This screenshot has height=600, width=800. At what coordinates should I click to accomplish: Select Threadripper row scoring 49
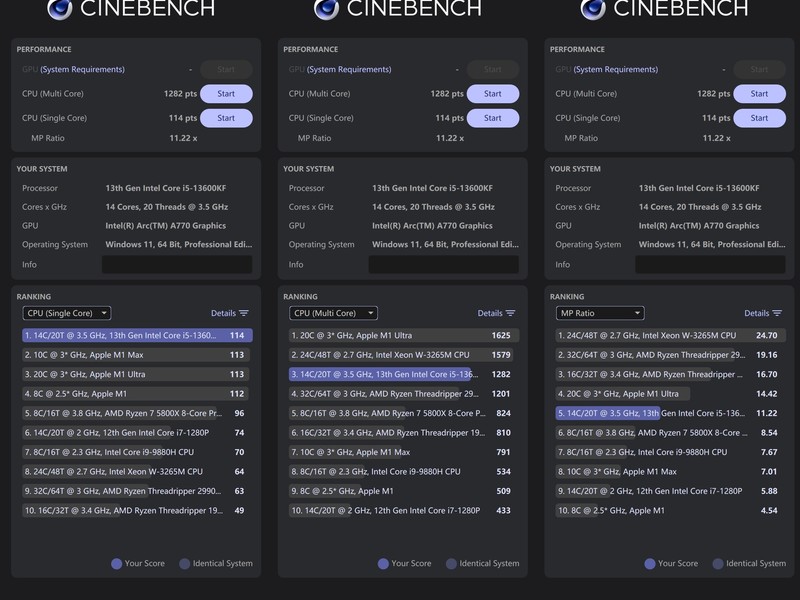[137, 510]
